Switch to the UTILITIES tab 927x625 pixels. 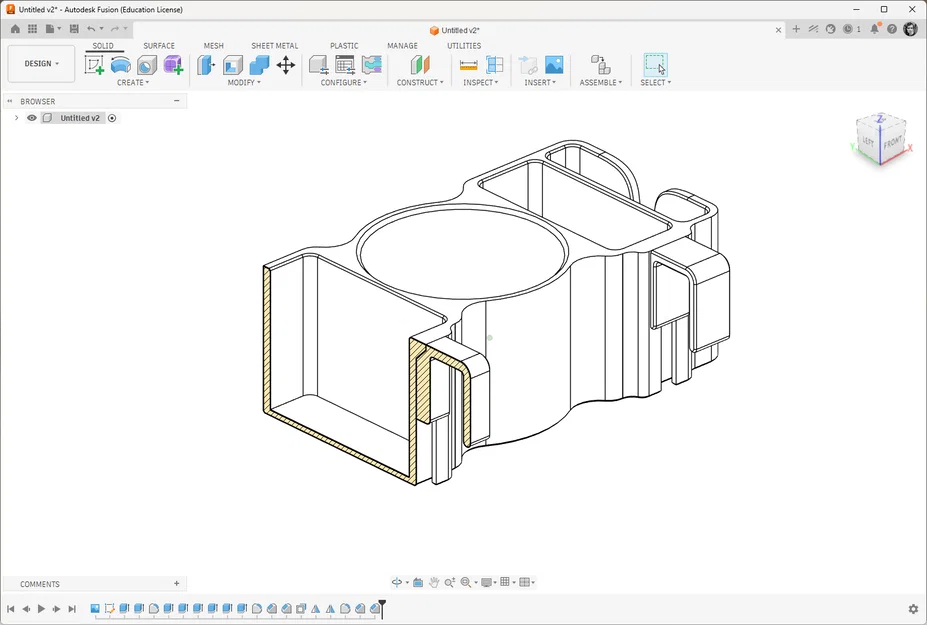[464, 46]
